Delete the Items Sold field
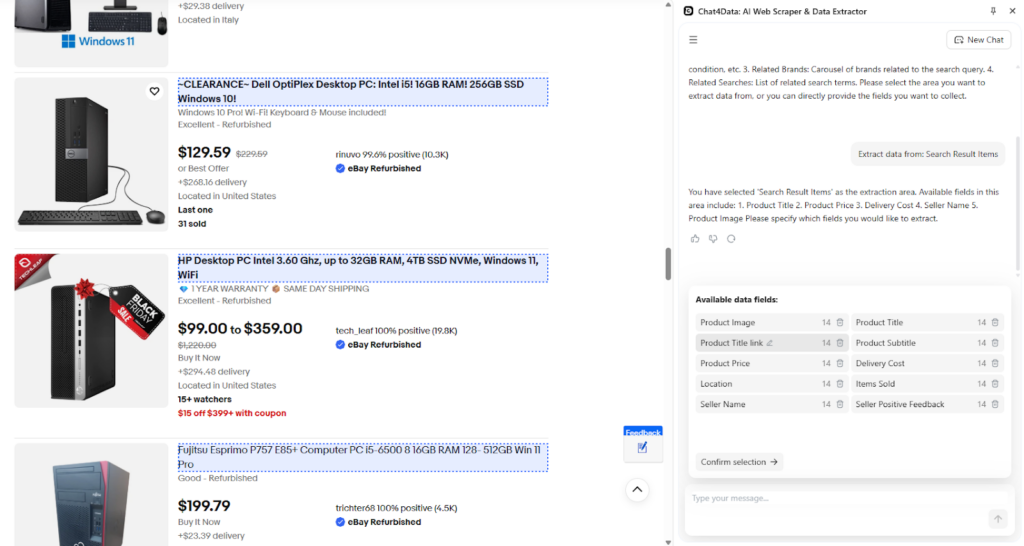 [995, 384]
